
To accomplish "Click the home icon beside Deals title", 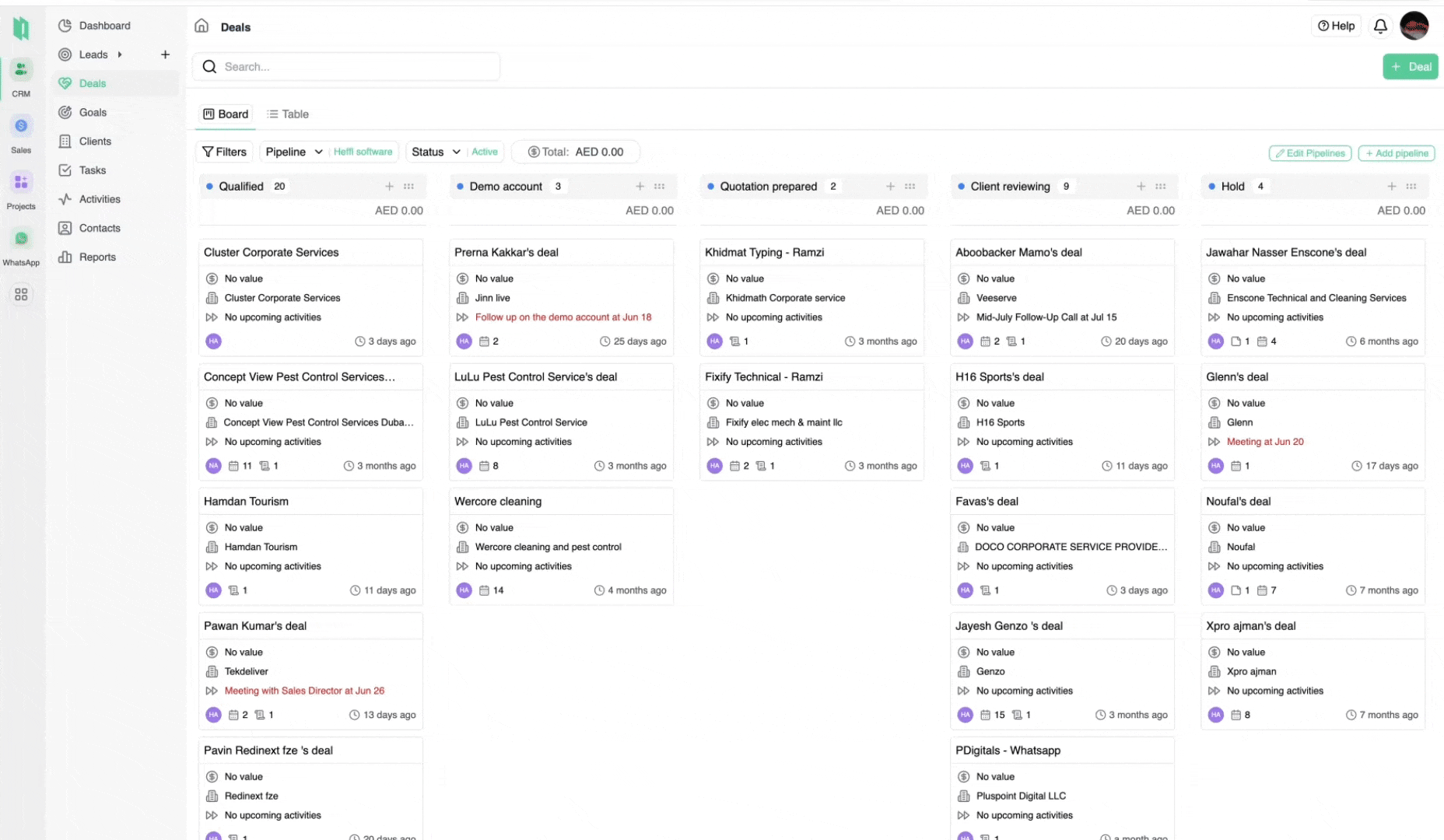I will (202, 26).
